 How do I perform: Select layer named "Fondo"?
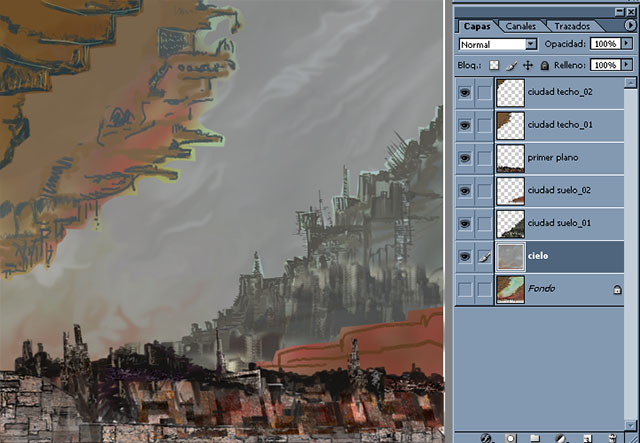pyautogui.click(x=541, y=289)
